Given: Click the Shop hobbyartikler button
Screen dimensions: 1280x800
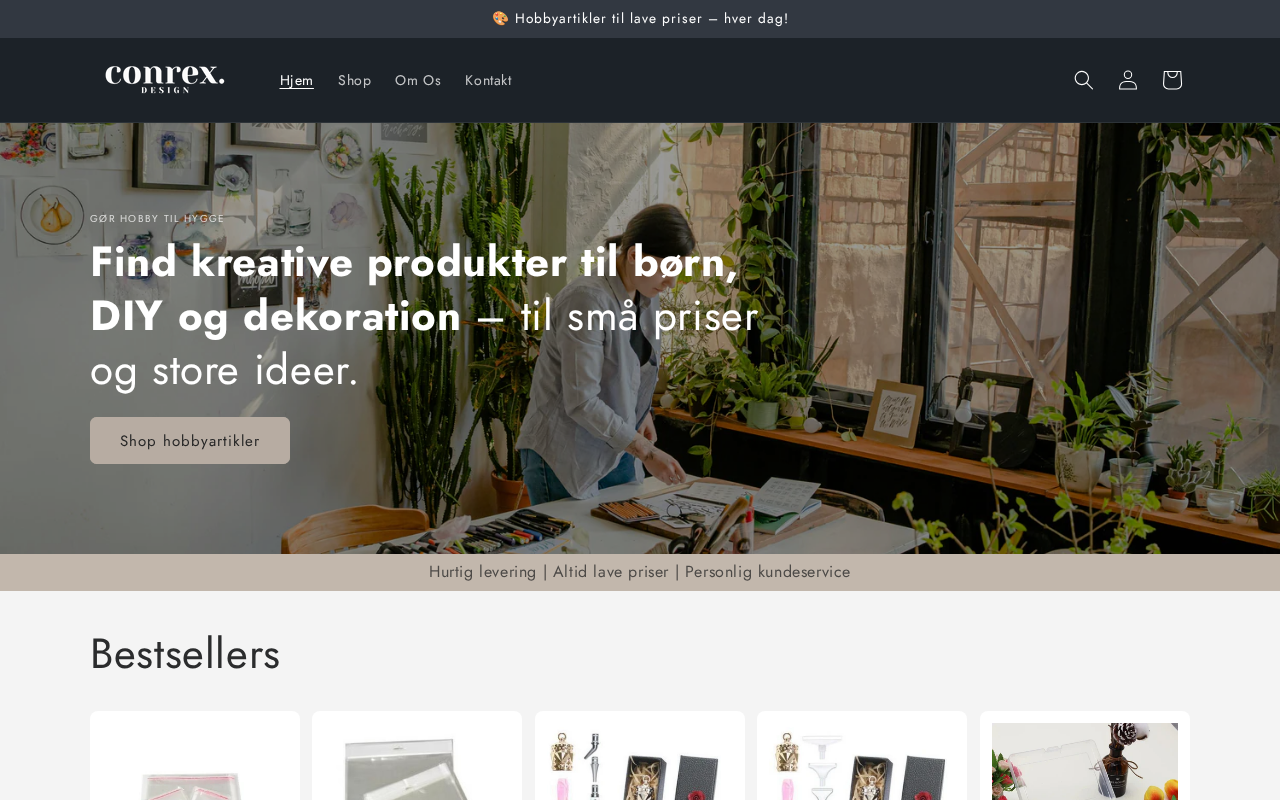Looking at the screenshot, I should click(190, 440).
